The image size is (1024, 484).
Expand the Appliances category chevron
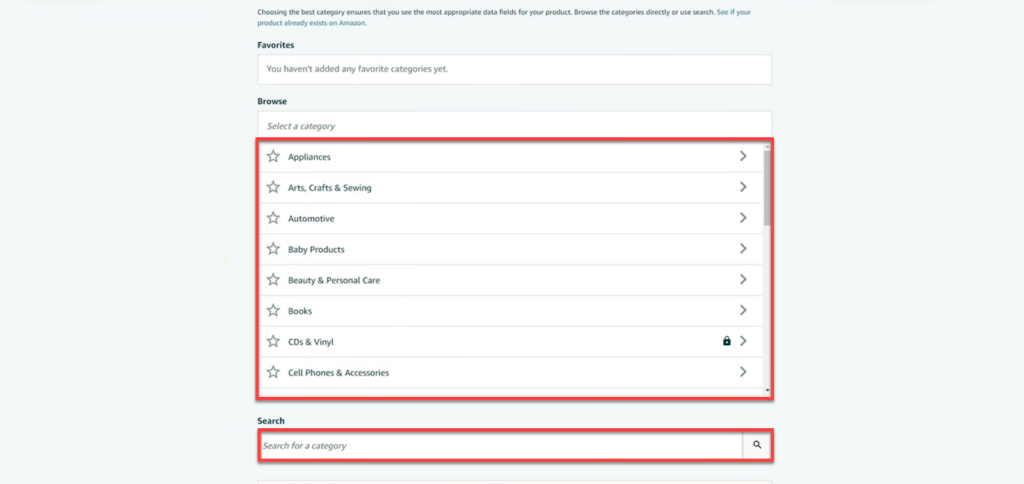click(743, 156)
